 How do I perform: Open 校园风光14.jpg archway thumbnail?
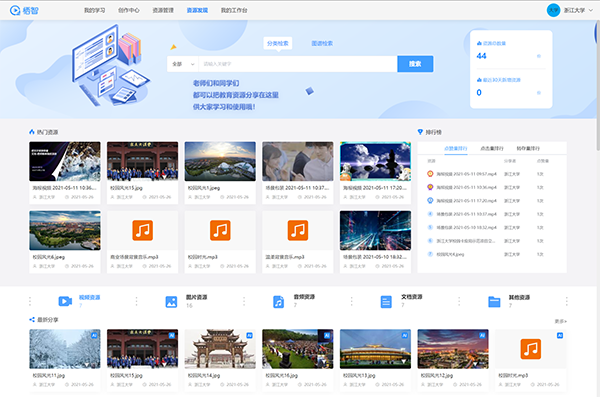point(220,349)
